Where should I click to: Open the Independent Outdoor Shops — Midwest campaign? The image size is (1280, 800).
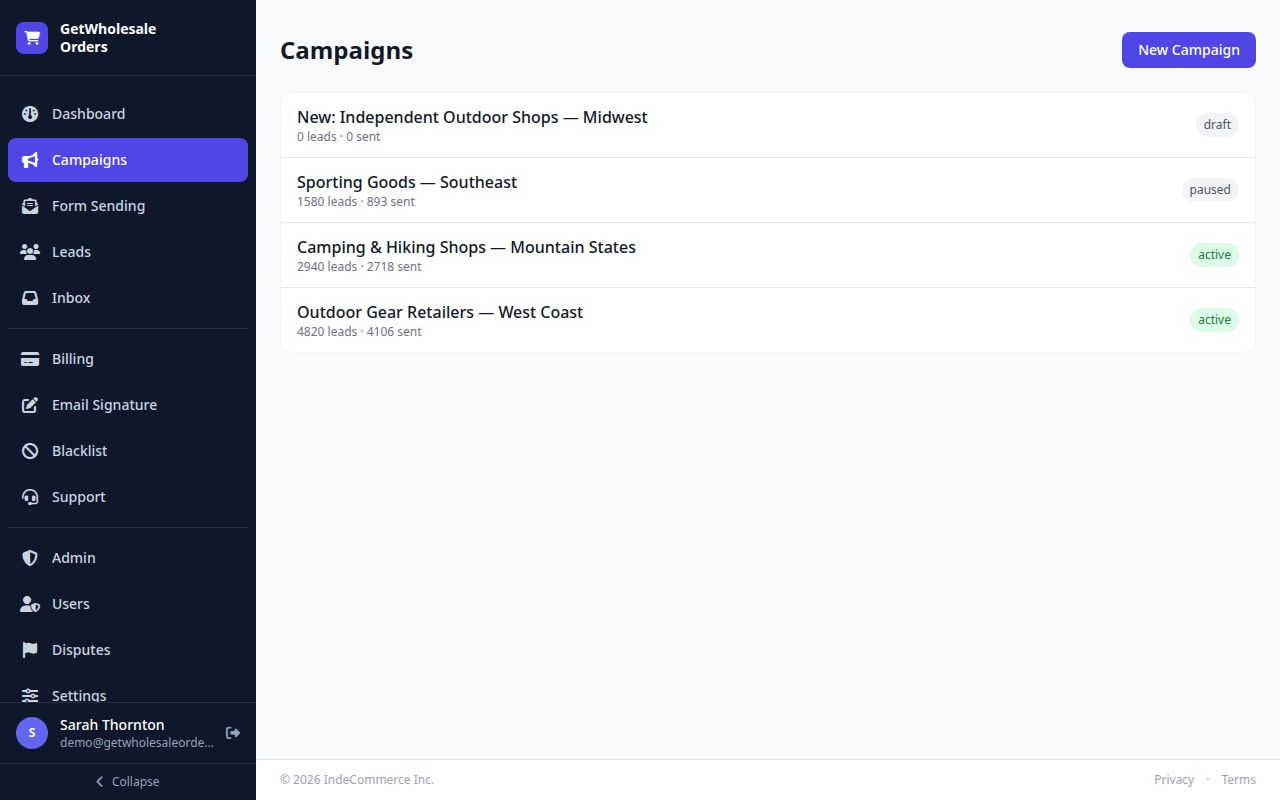pos(768,126)
